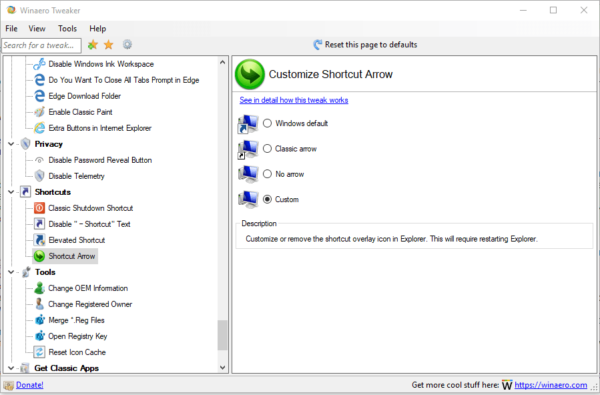Click the Search for a tweak field

41,46
